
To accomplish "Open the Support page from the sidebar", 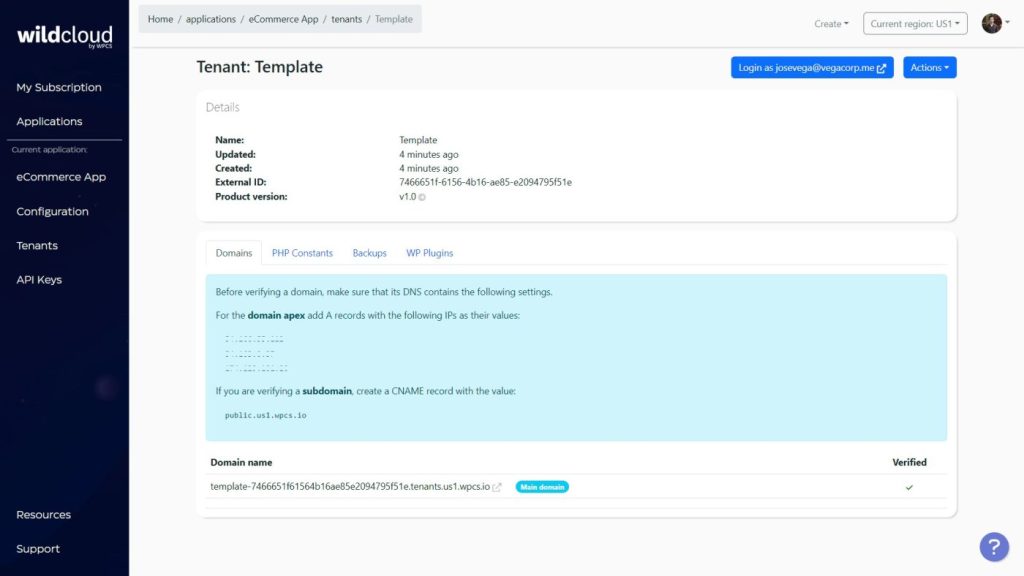I will (x=38, y=548).
